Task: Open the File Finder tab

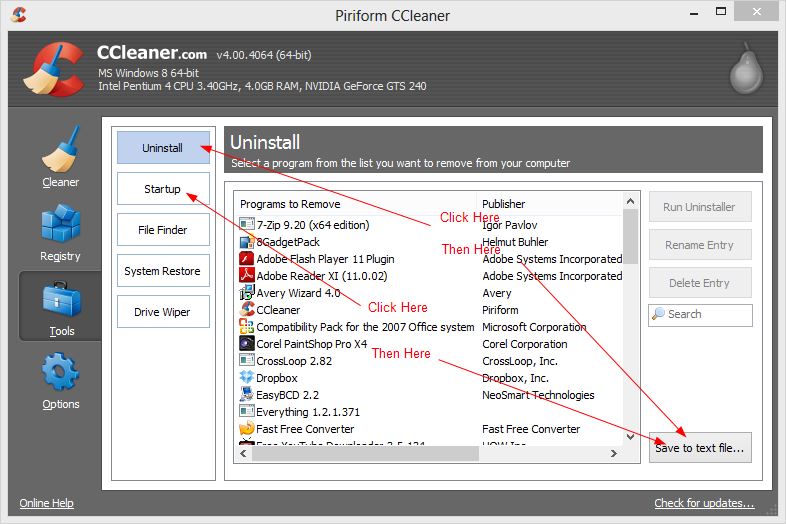Action: tap(163, 230)
